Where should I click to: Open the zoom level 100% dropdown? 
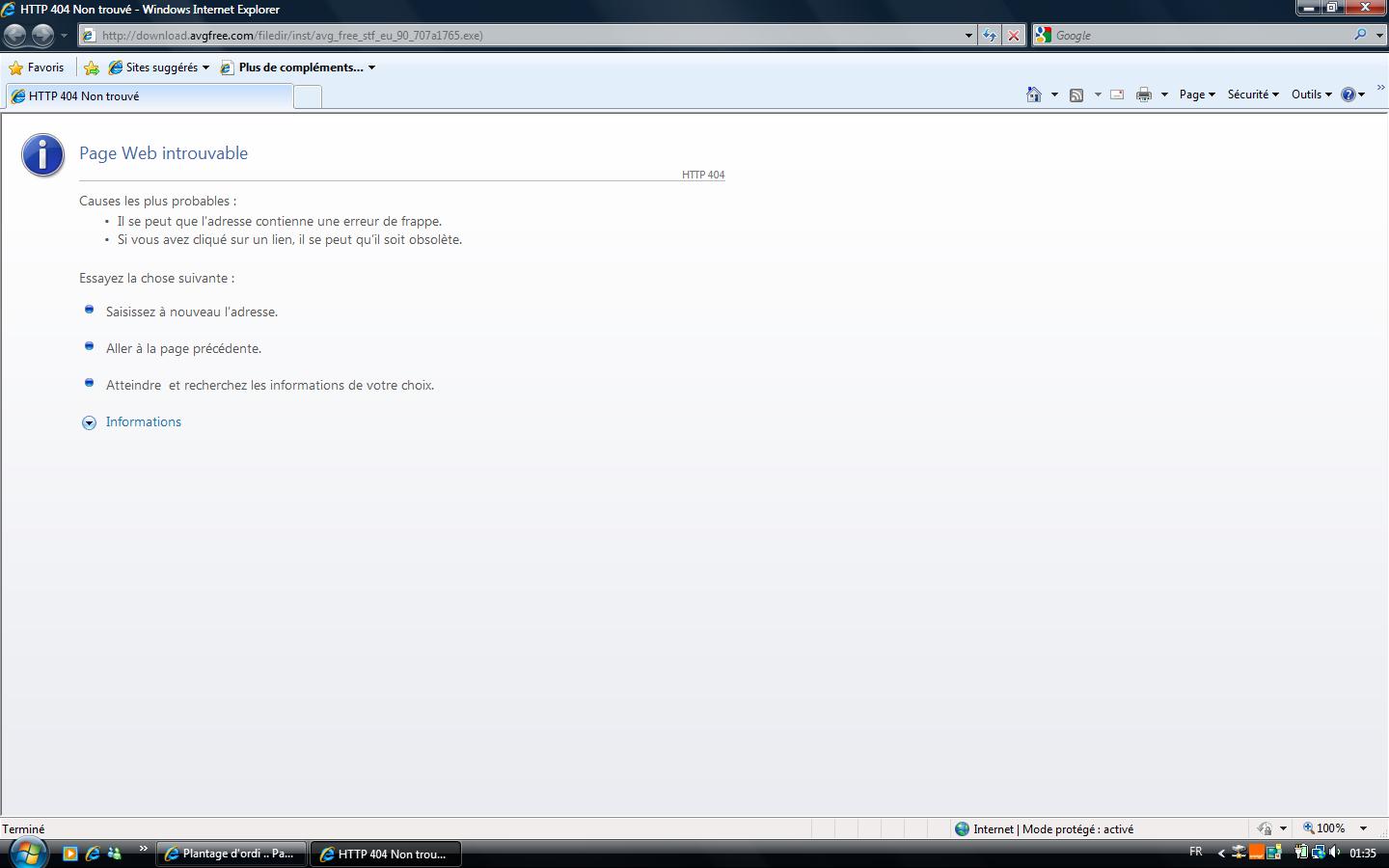click(x=1363, y=828)
